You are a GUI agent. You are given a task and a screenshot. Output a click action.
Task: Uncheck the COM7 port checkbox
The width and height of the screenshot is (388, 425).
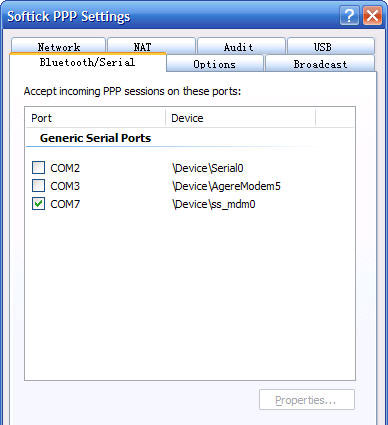click(x=38, y=204)
